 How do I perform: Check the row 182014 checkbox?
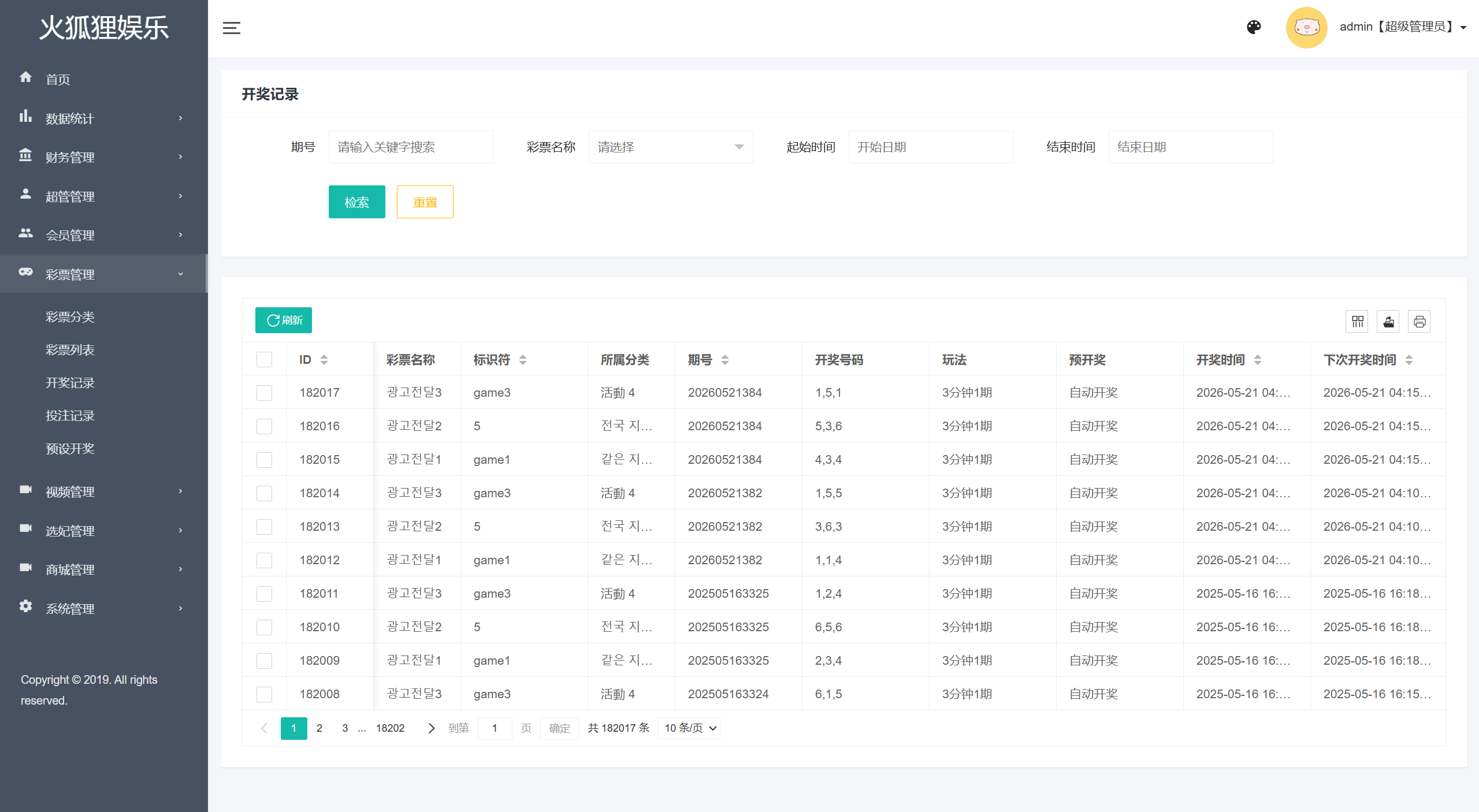(x=264, y=494)
